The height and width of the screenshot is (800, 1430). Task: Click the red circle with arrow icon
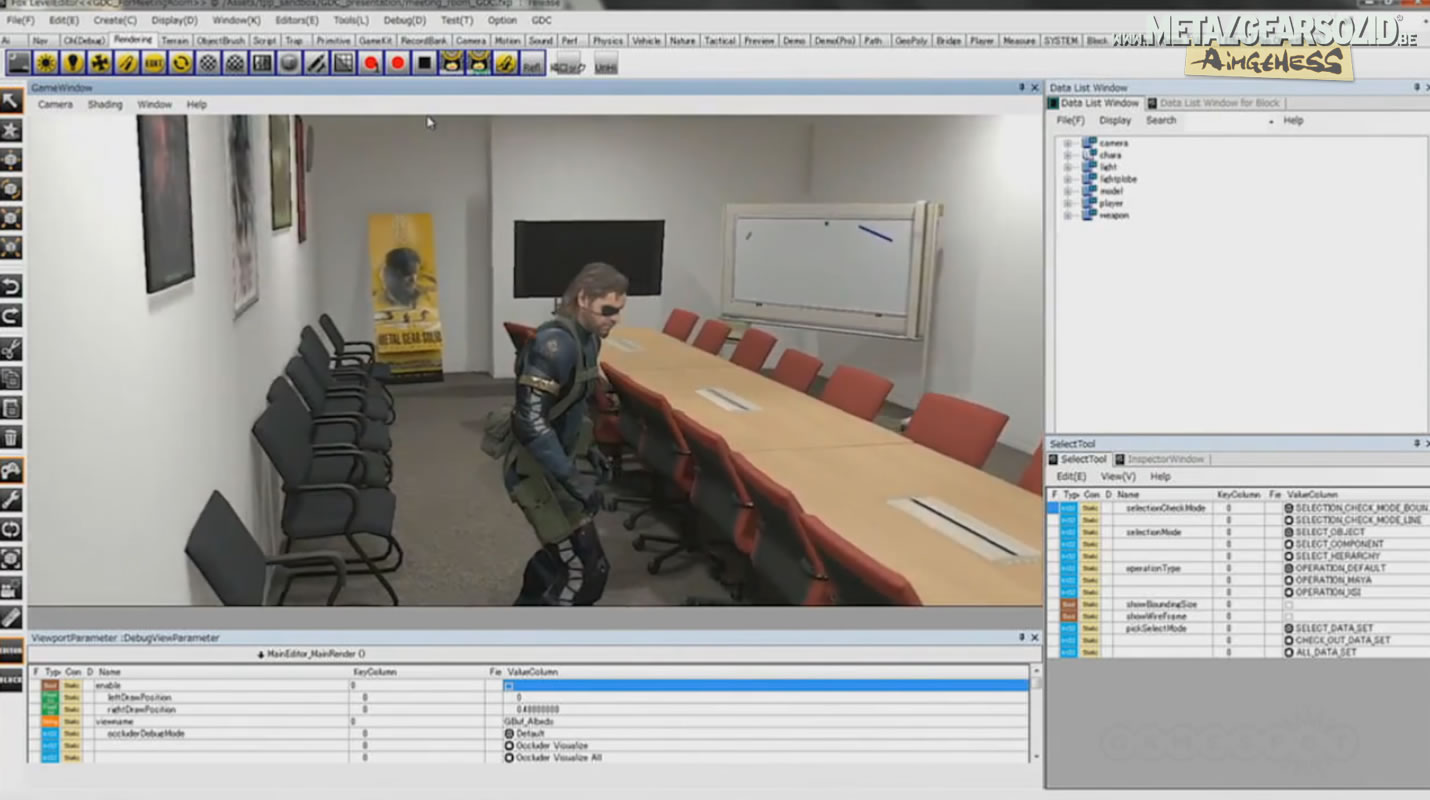coord(371,63)
